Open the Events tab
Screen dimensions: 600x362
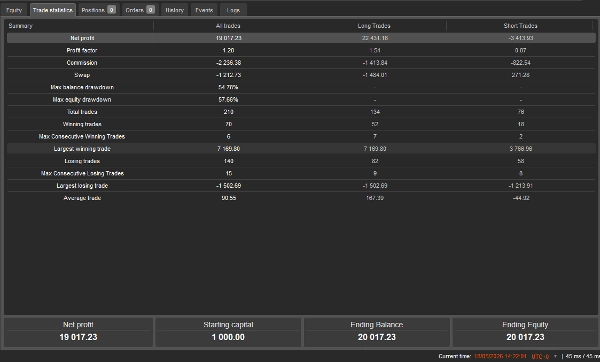[204, 10]
